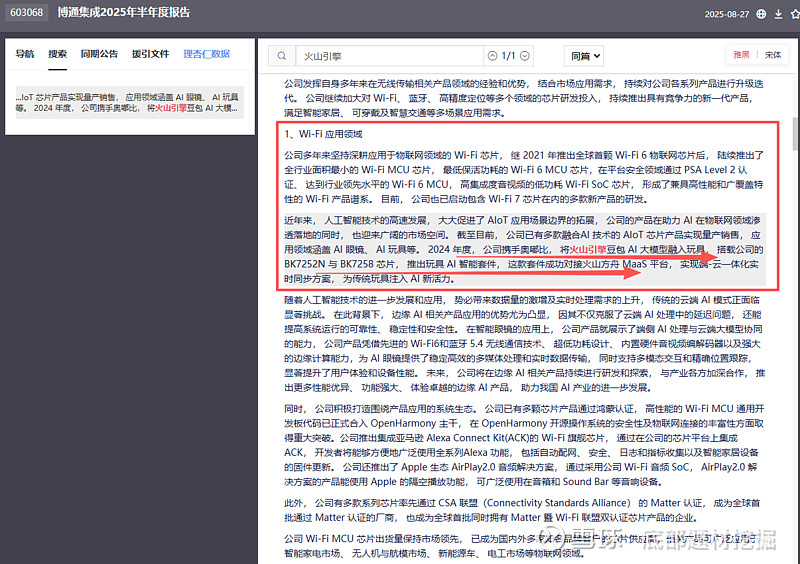Open the 导航 tab

pyautogui.click(x=24, y=54)
